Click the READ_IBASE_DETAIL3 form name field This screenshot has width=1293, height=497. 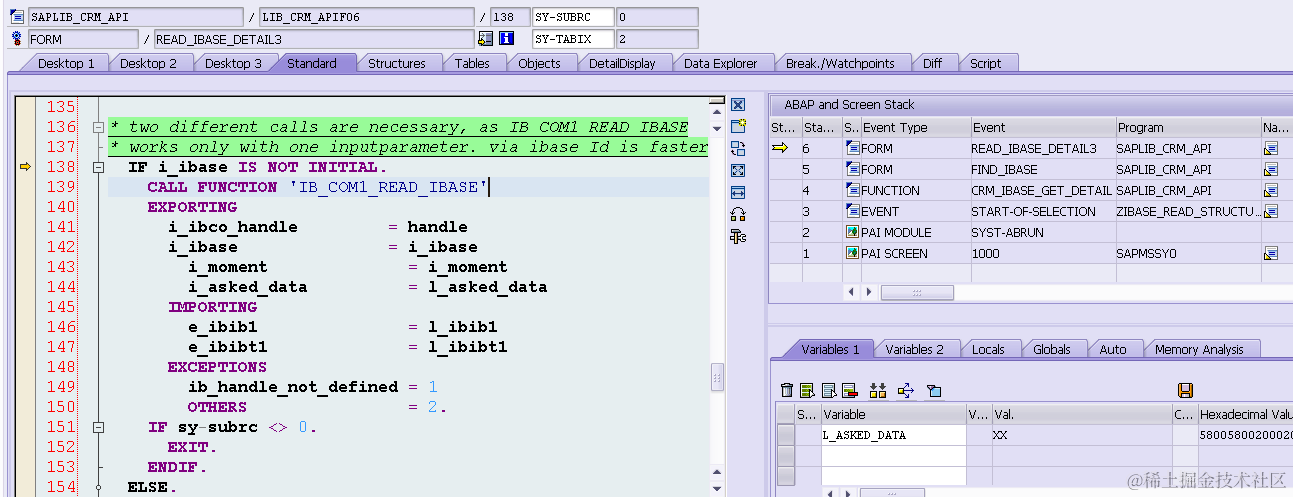point(314,39)
